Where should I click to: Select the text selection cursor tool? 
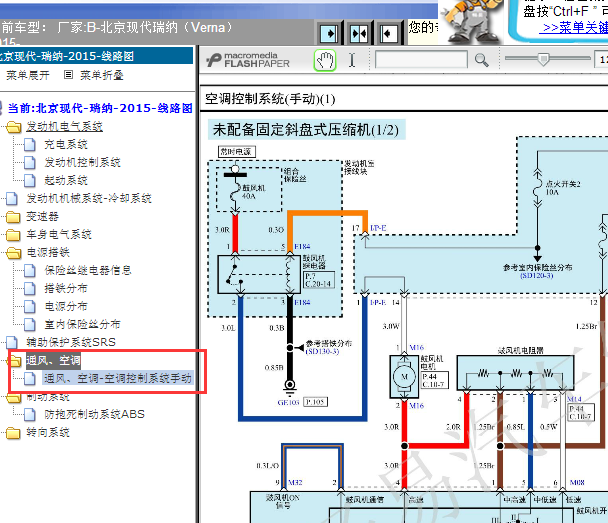click(352, 60)
